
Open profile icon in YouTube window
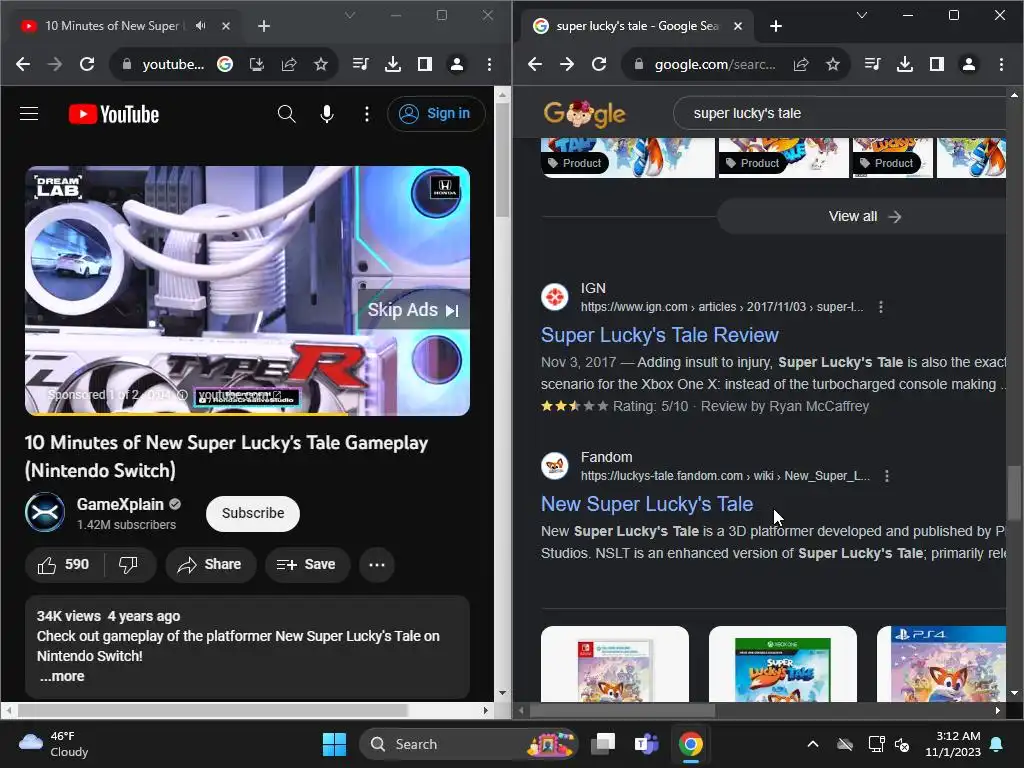(457, 64)
